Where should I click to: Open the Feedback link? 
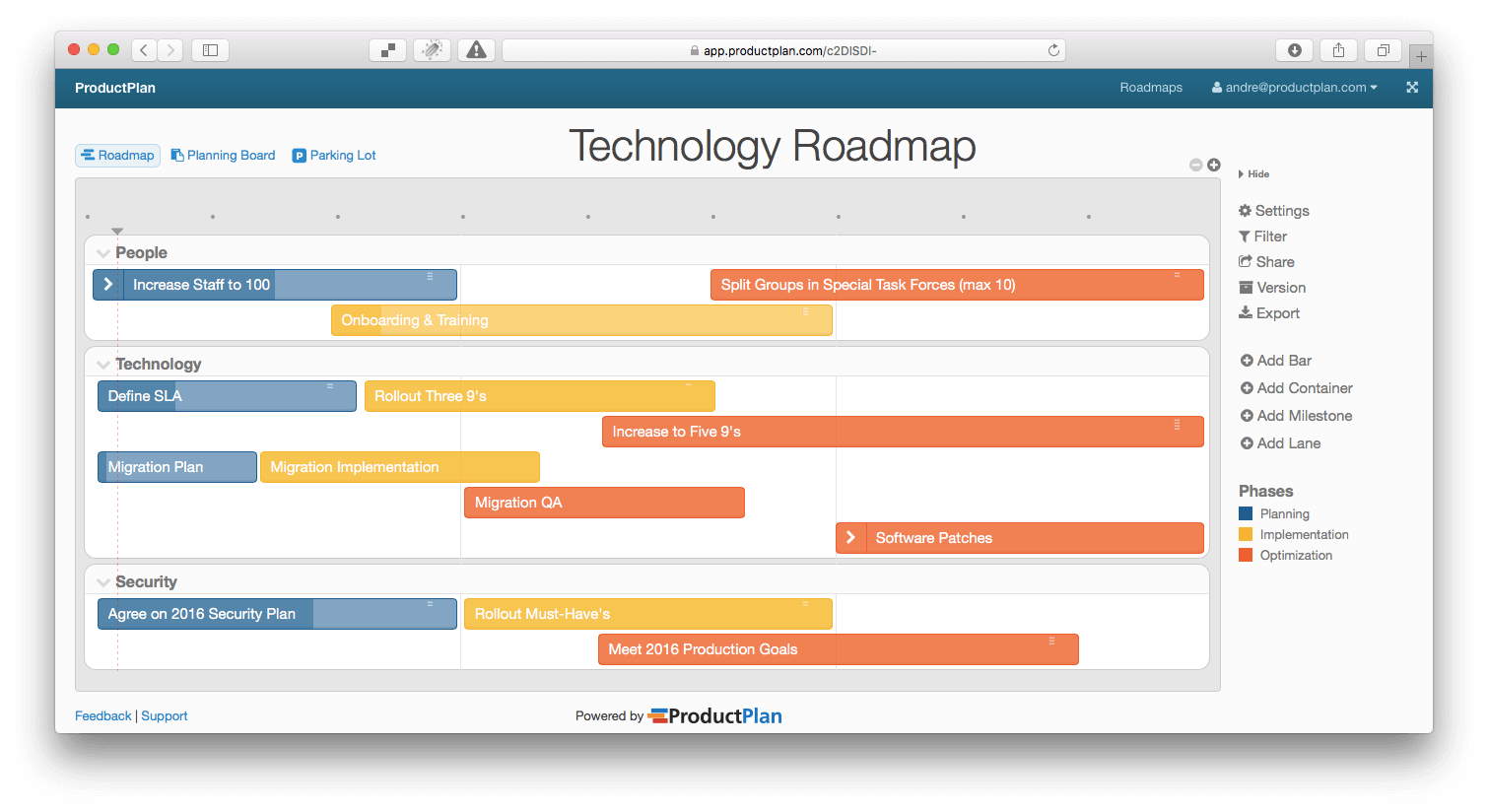click(x=102, y=715)
